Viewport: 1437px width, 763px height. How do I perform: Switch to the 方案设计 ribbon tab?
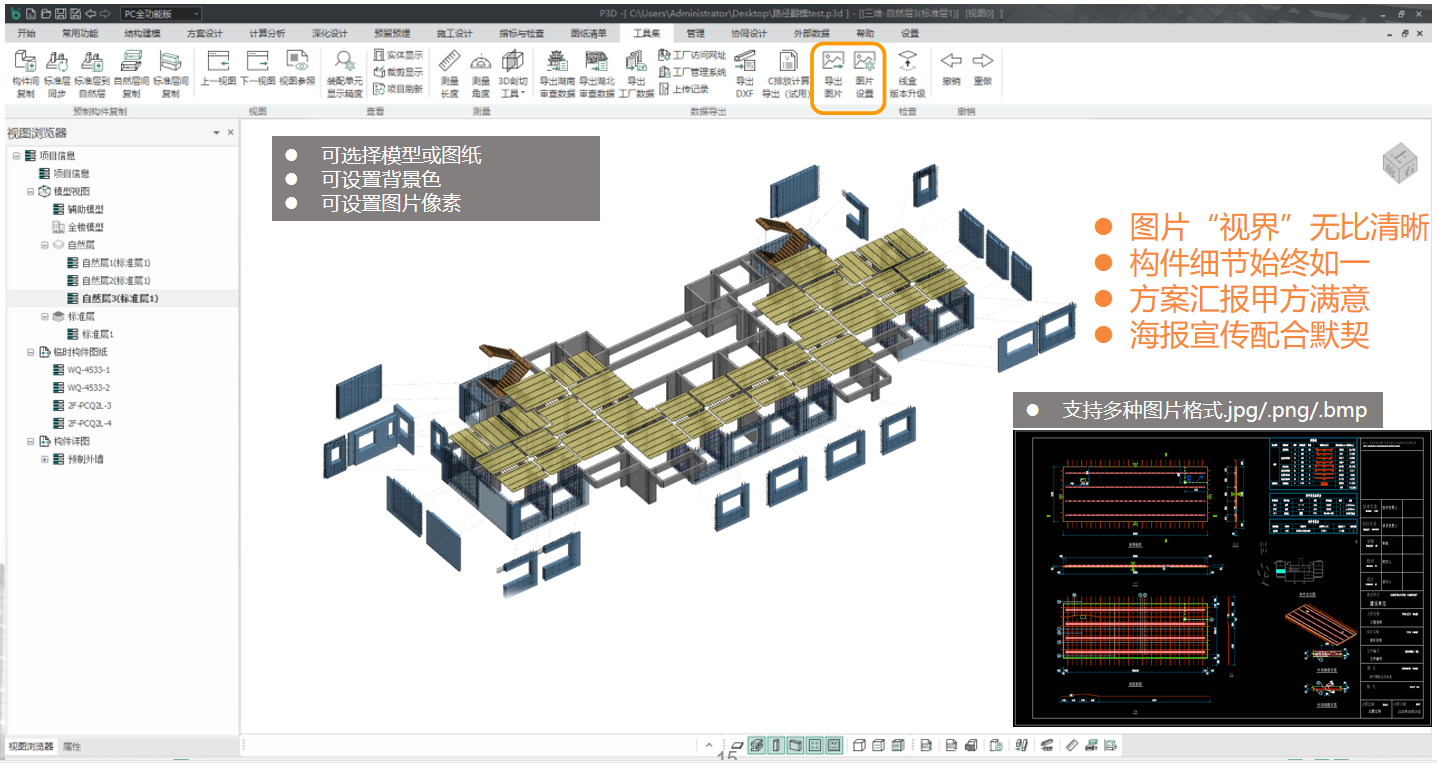204,33
